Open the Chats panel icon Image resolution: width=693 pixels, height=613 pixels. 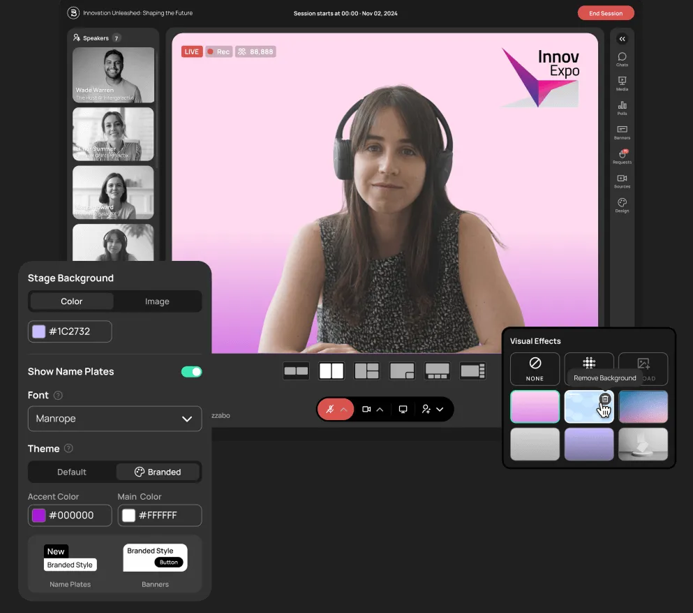click(622, 58)
